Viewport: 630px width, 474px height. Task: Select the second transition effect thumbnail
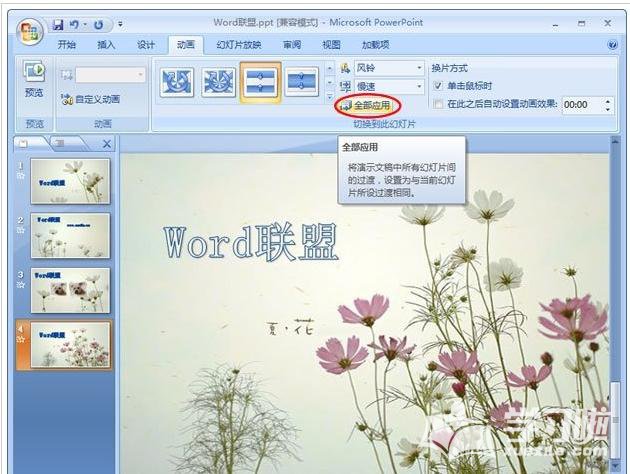[219, 81]
